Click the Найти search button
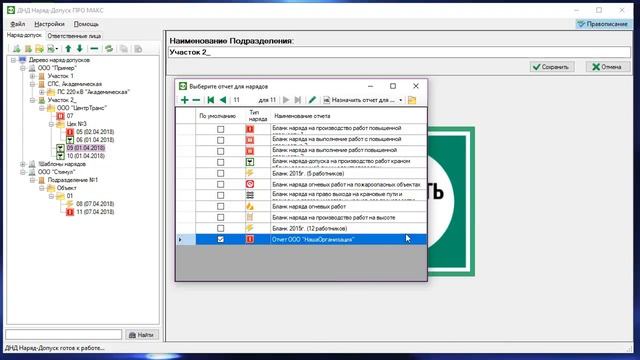 [142, 335]
